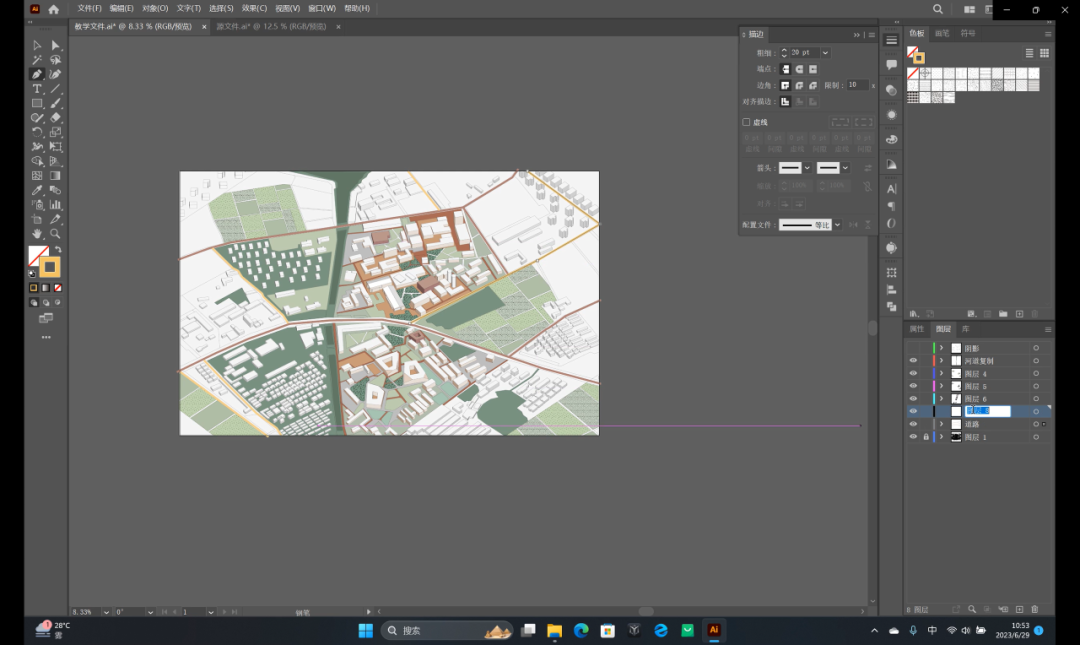Click the Windows Start button
Screen dimensions: 1080x645
tap(366, 631)
